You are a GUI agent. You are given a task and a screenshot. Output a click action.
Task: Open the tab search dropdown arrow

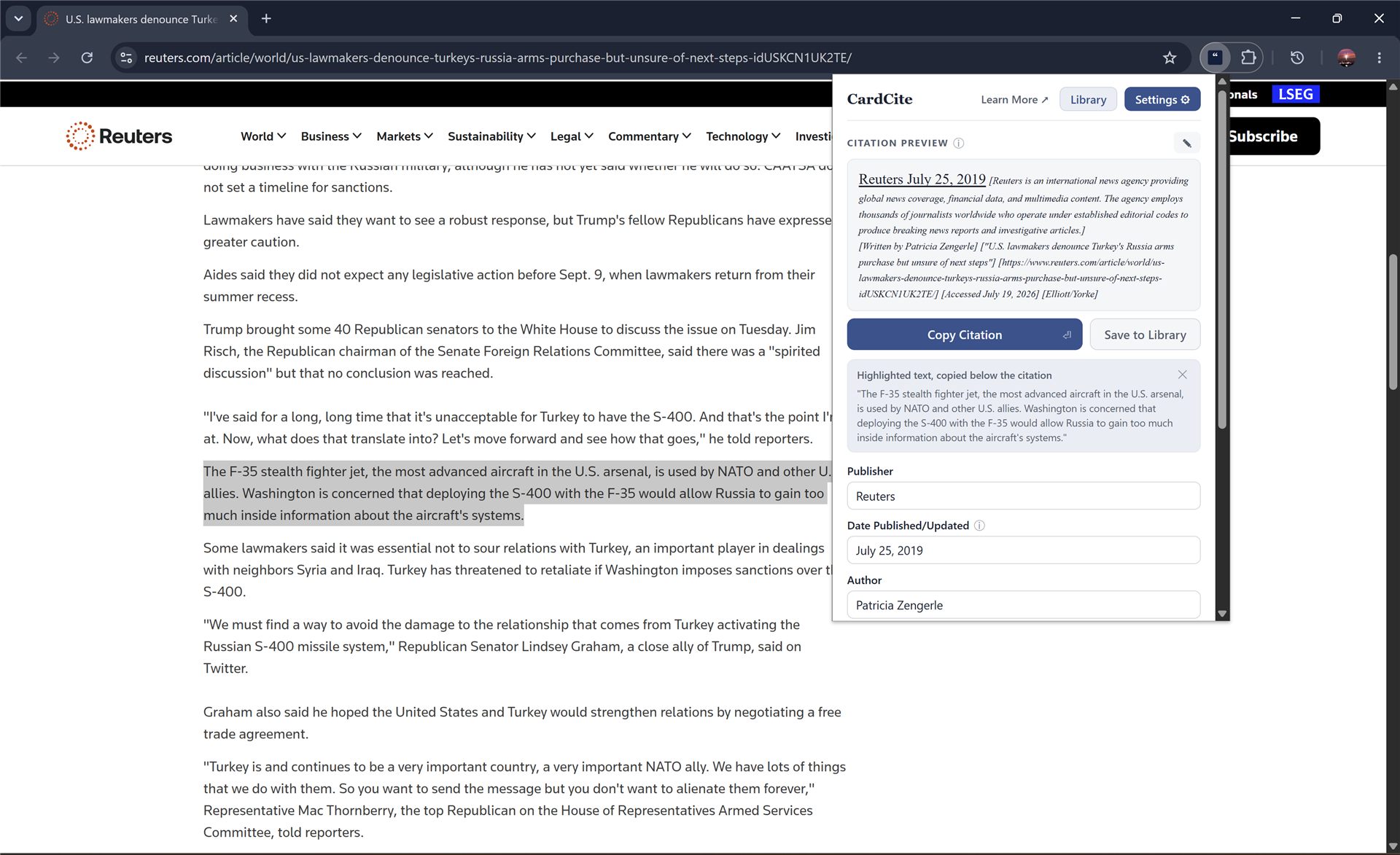(18, 19)
